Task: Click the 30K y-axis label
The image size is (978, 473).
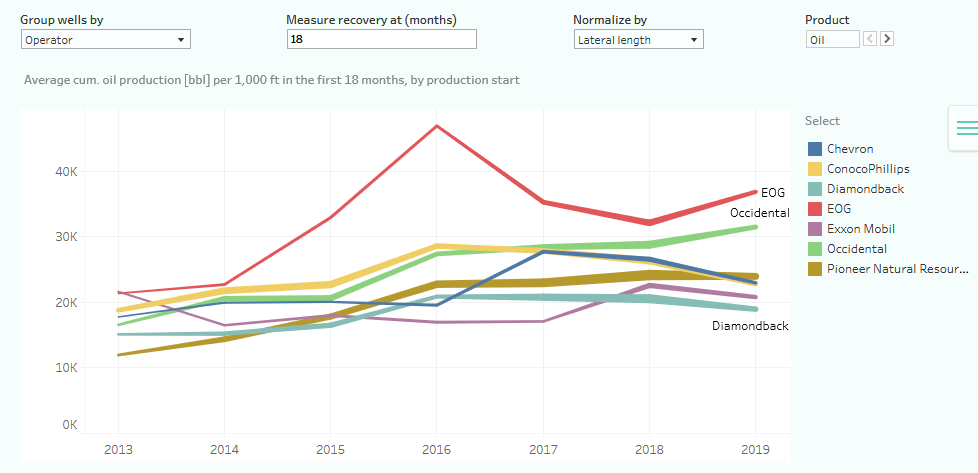Action: (x=65, y=237)
